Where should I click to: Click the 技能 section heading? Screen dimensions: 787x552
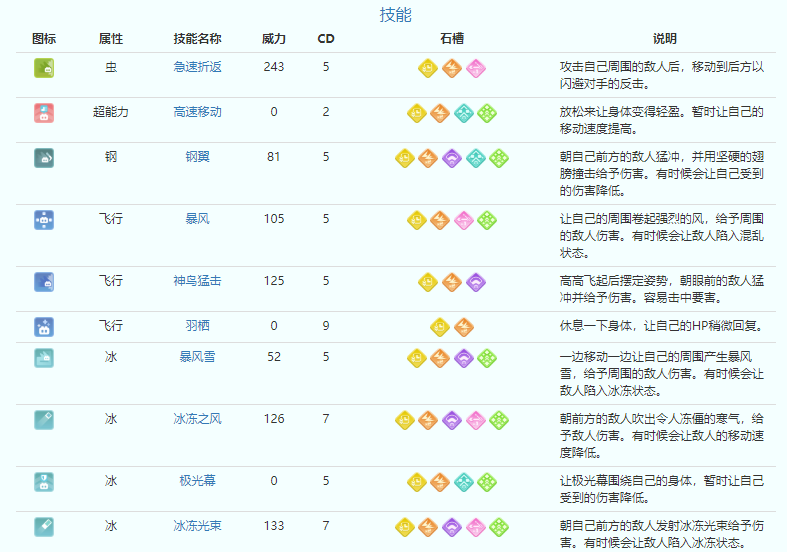click(396, 15)
